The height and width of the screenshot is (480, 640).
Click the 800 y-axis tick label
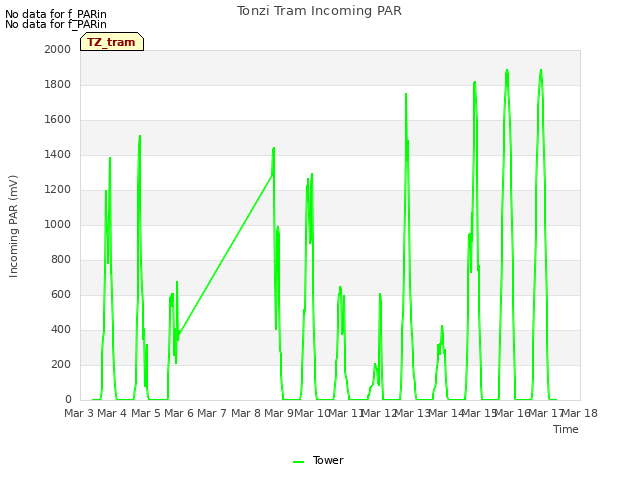pyautogui.click(x=61, y=260)
